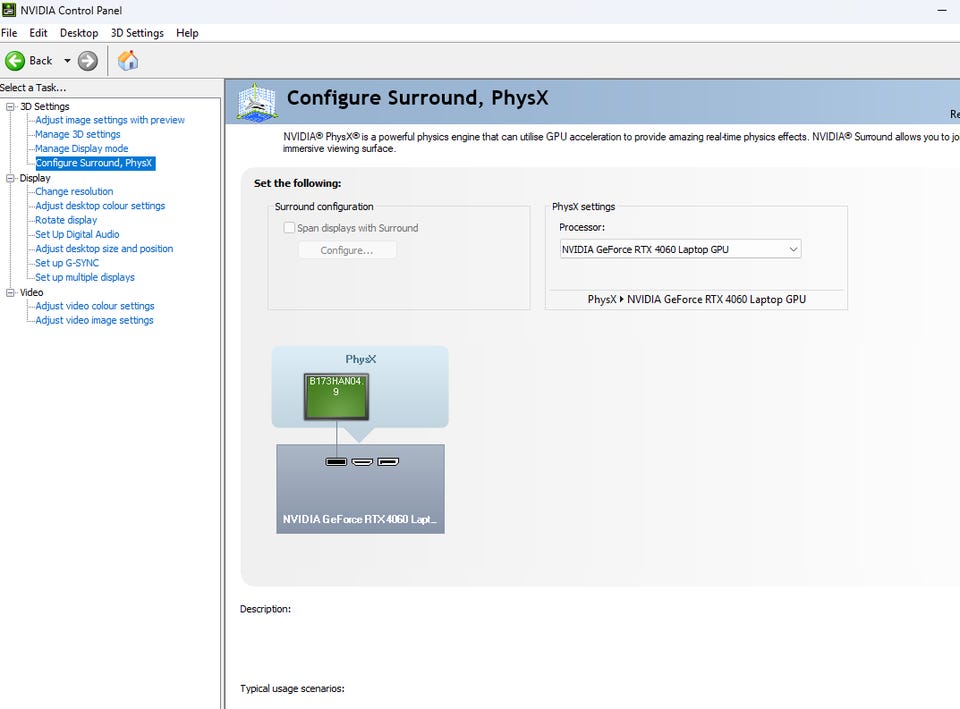Open Change resolution page
This screenshot has height=709, width=960.
click(74, 192)
